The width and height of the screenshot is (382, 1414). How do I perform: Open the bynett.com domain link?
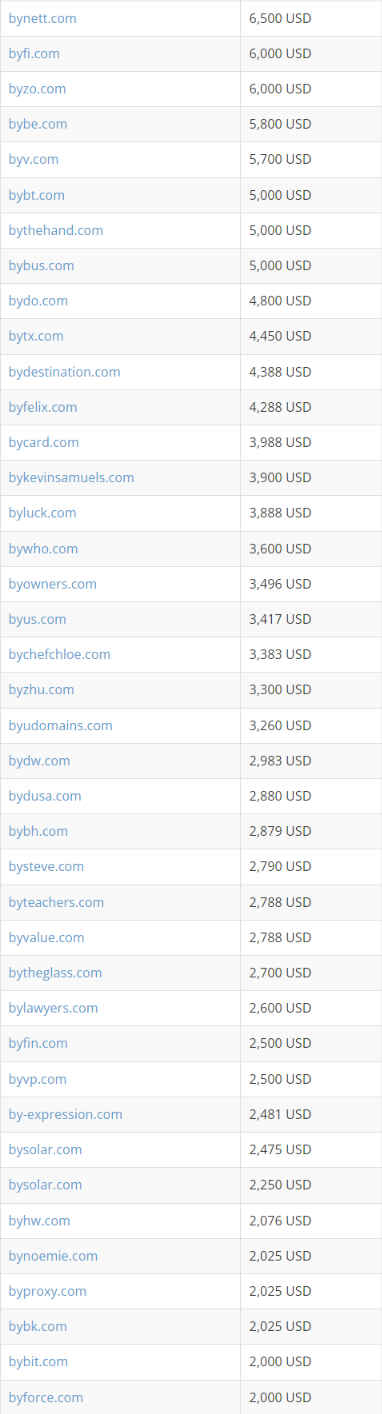pyautogui.click(x=42, y=18)
